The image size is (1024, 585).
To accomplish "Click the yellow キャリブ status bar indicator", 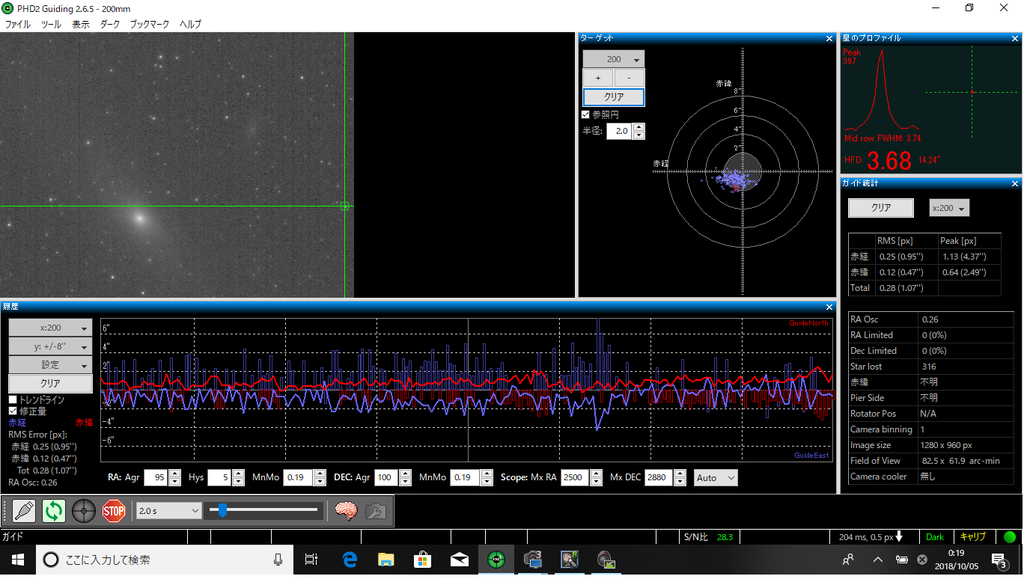I will pyautogui.click(x=972, y=537).
